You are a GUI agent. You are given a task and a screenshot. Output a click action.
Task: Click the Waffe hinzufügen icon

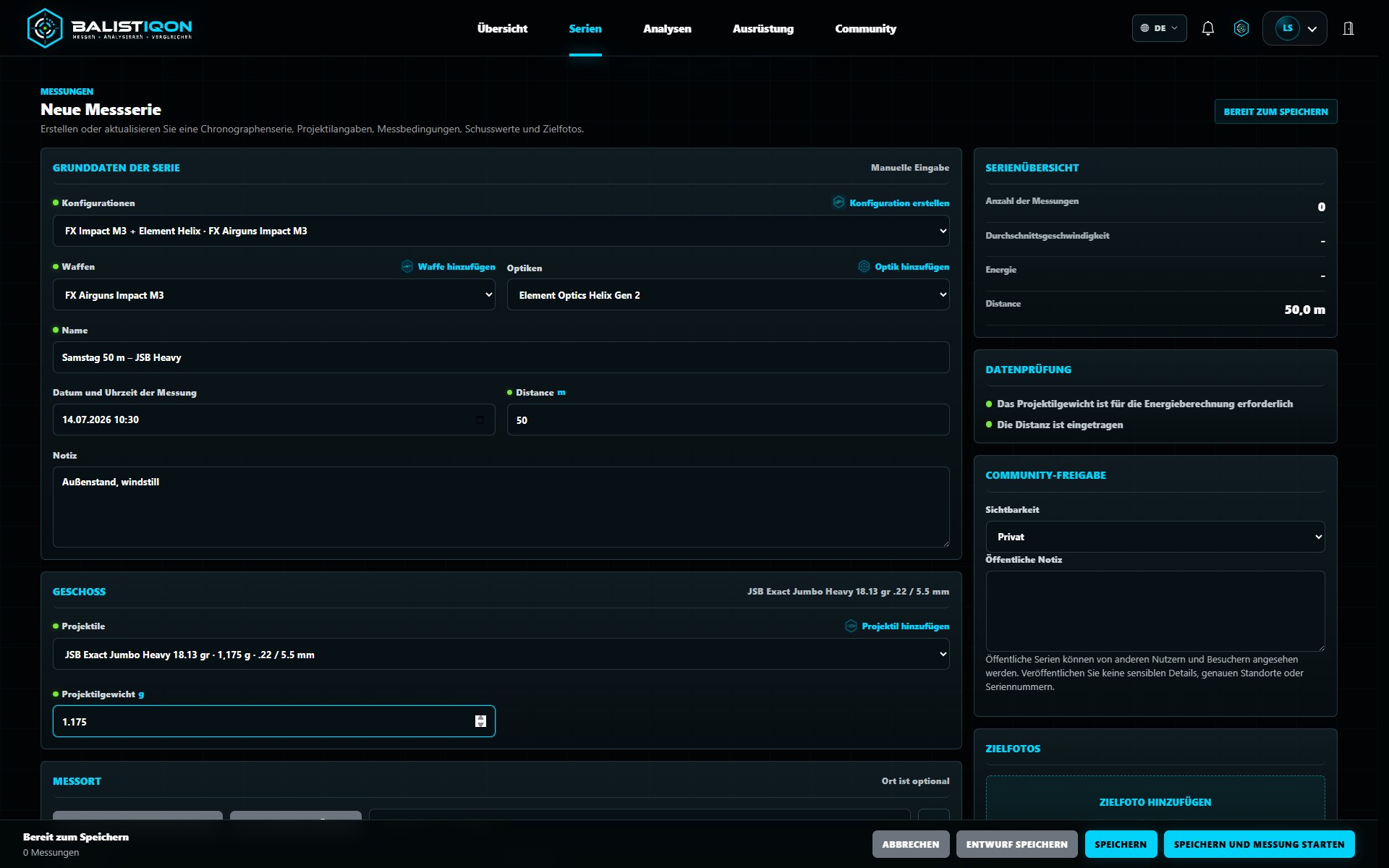pos(407,266)
